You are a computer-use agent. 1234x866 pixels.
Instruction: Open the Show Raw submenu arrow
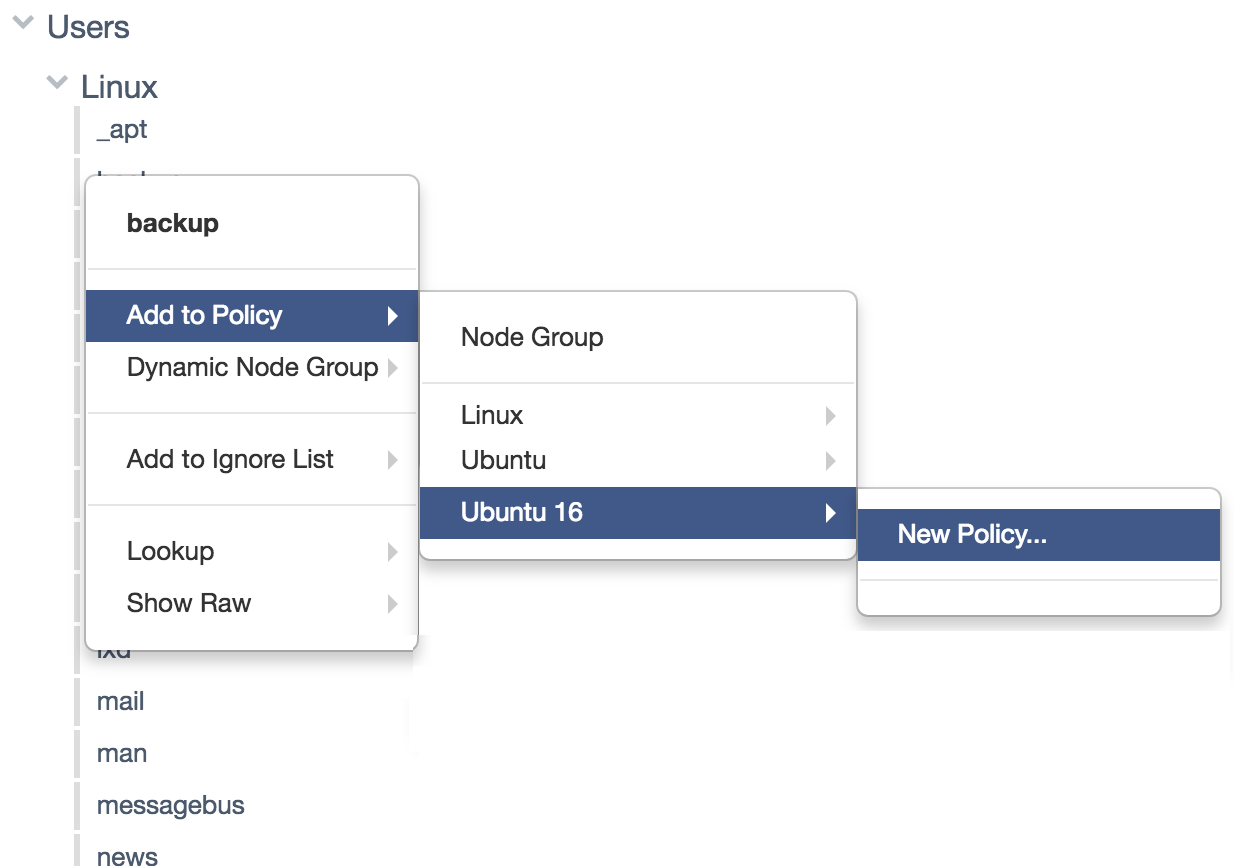click(x=393, y=604)
